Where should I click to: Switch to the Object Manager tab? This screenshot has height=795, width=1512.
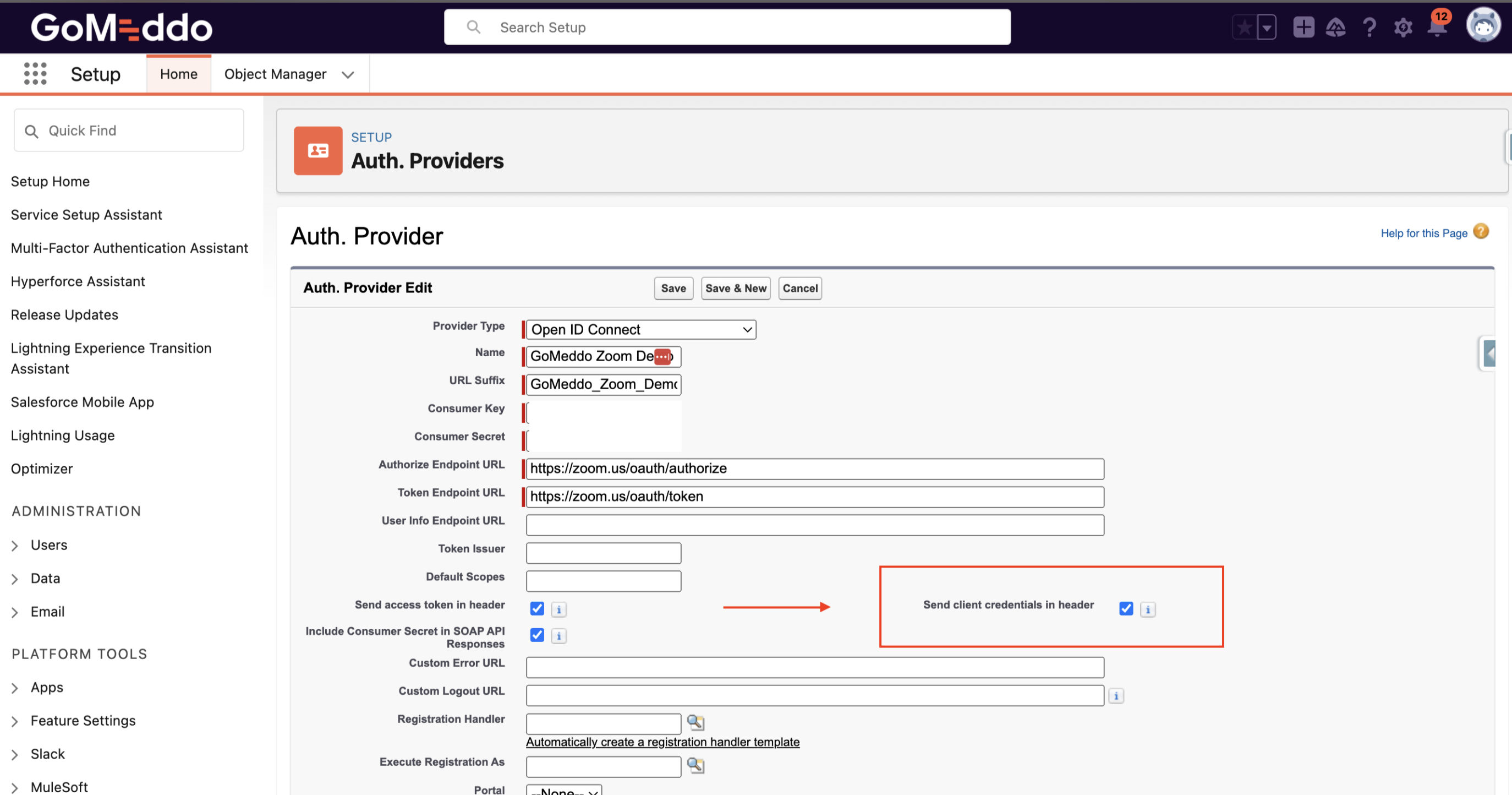(x=275, y=74)
